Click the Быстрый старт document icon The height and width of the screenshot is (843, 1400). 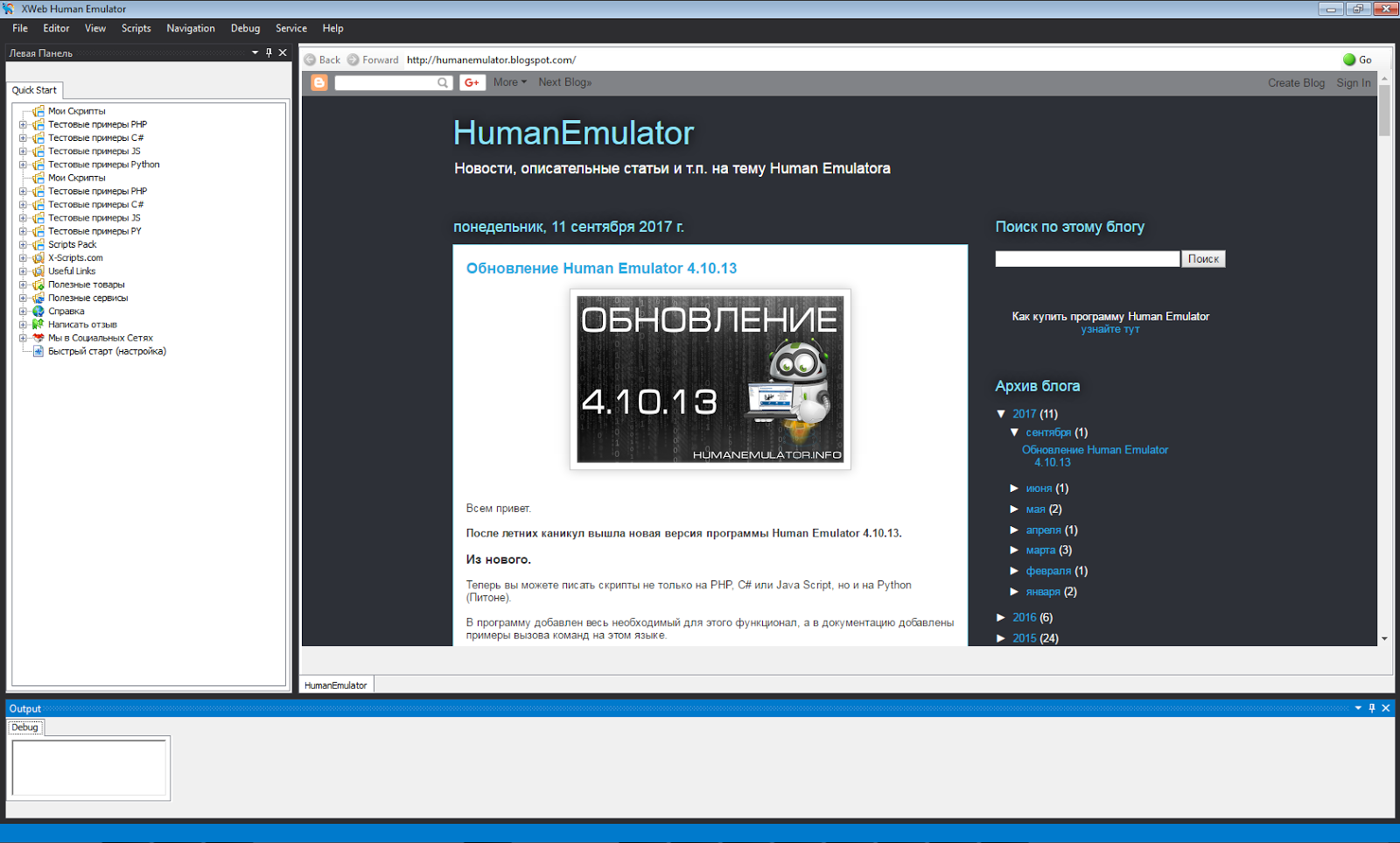coord(38,351)
